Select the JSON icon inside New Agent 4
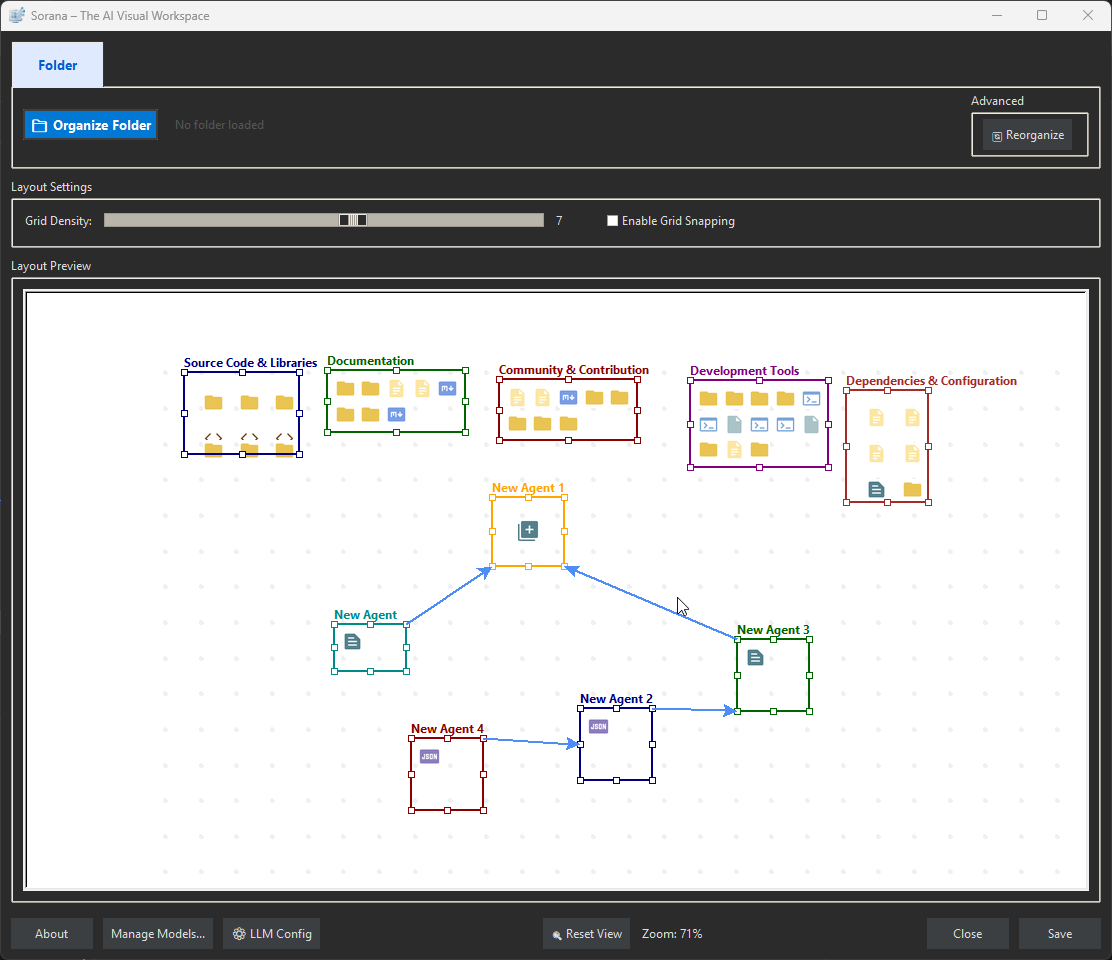 pos(429,757)
